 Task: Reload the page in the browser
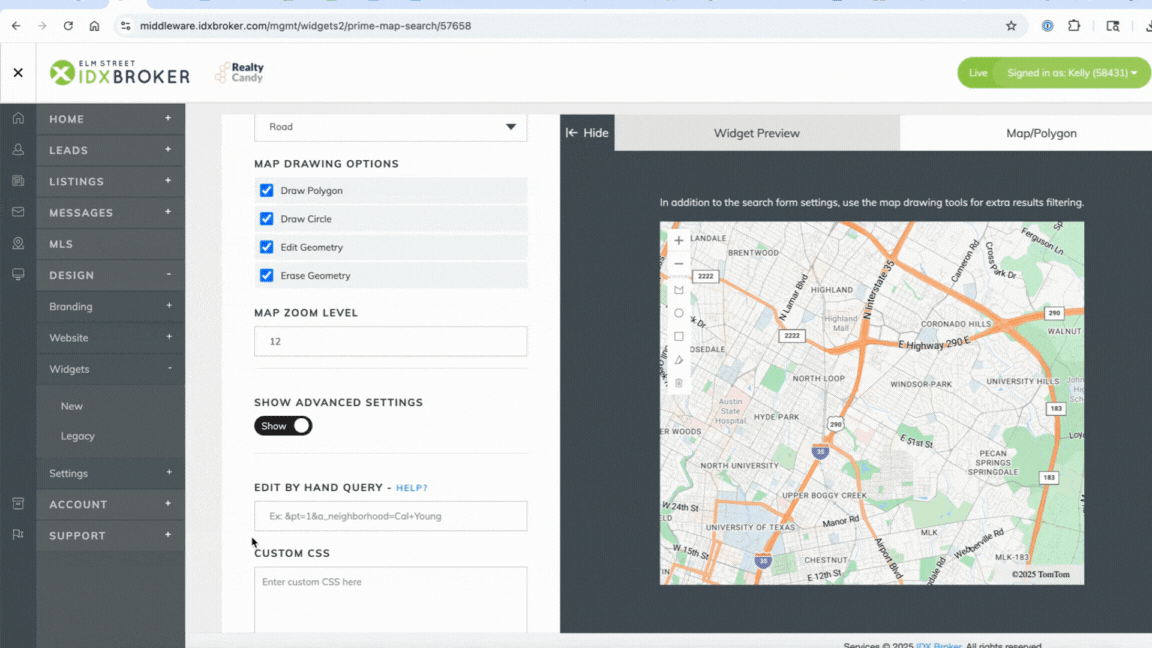[x=68, y=26]
